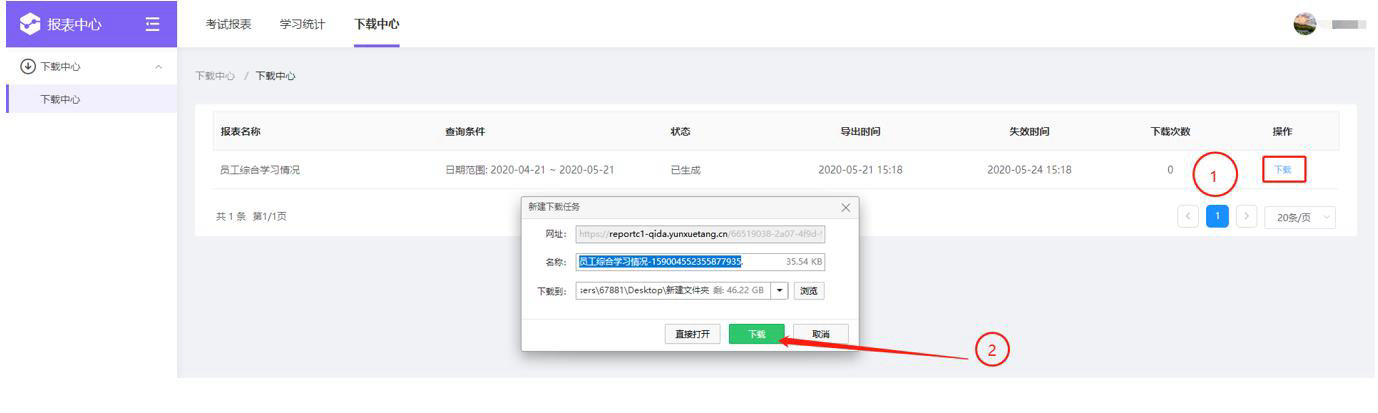Open the user avatar profile picture

coord(1304,24)
